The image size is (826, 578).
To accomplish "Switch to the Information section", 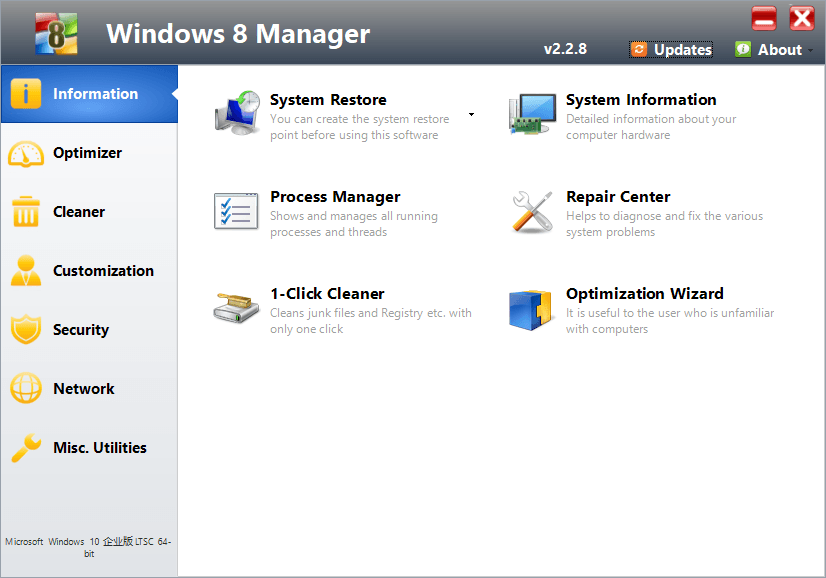I will tap(90, 94).
